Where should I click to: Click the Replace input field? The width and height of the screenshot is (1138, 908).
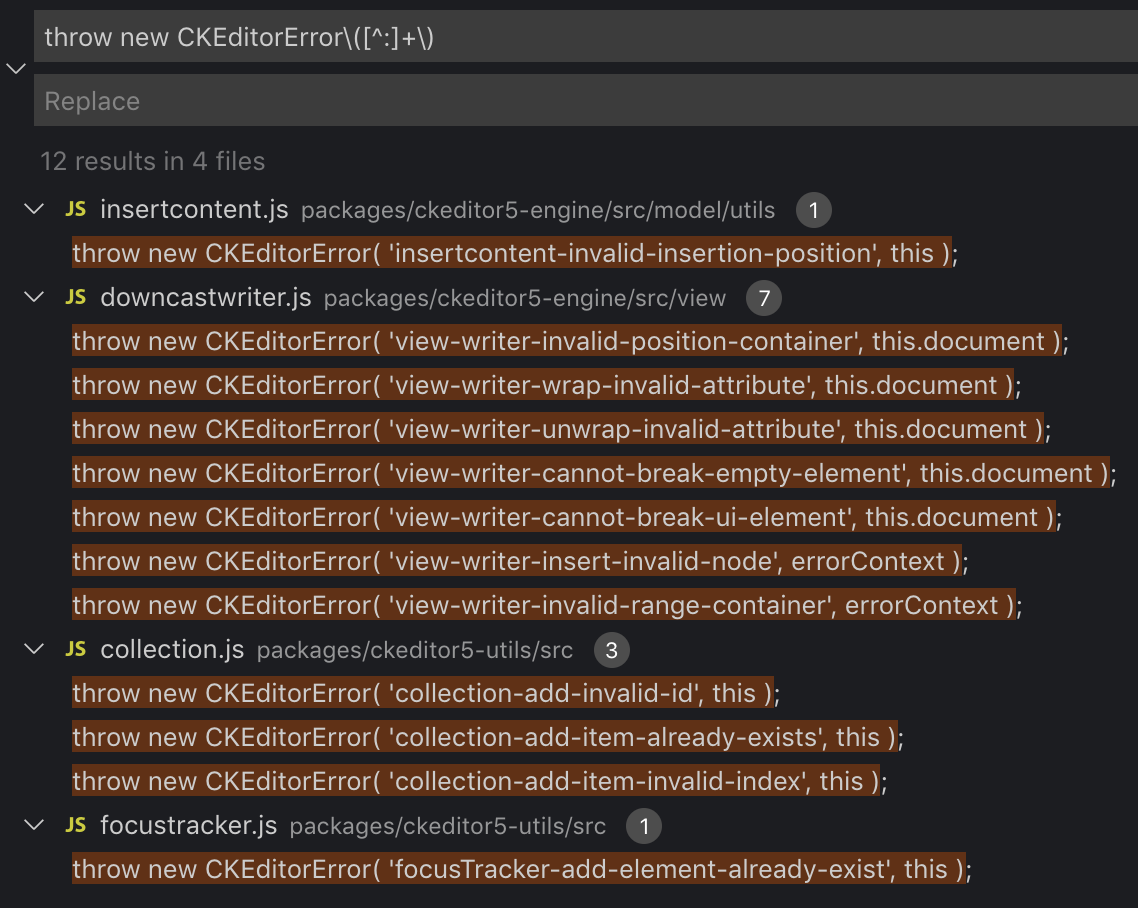click(x=586, y=100)
